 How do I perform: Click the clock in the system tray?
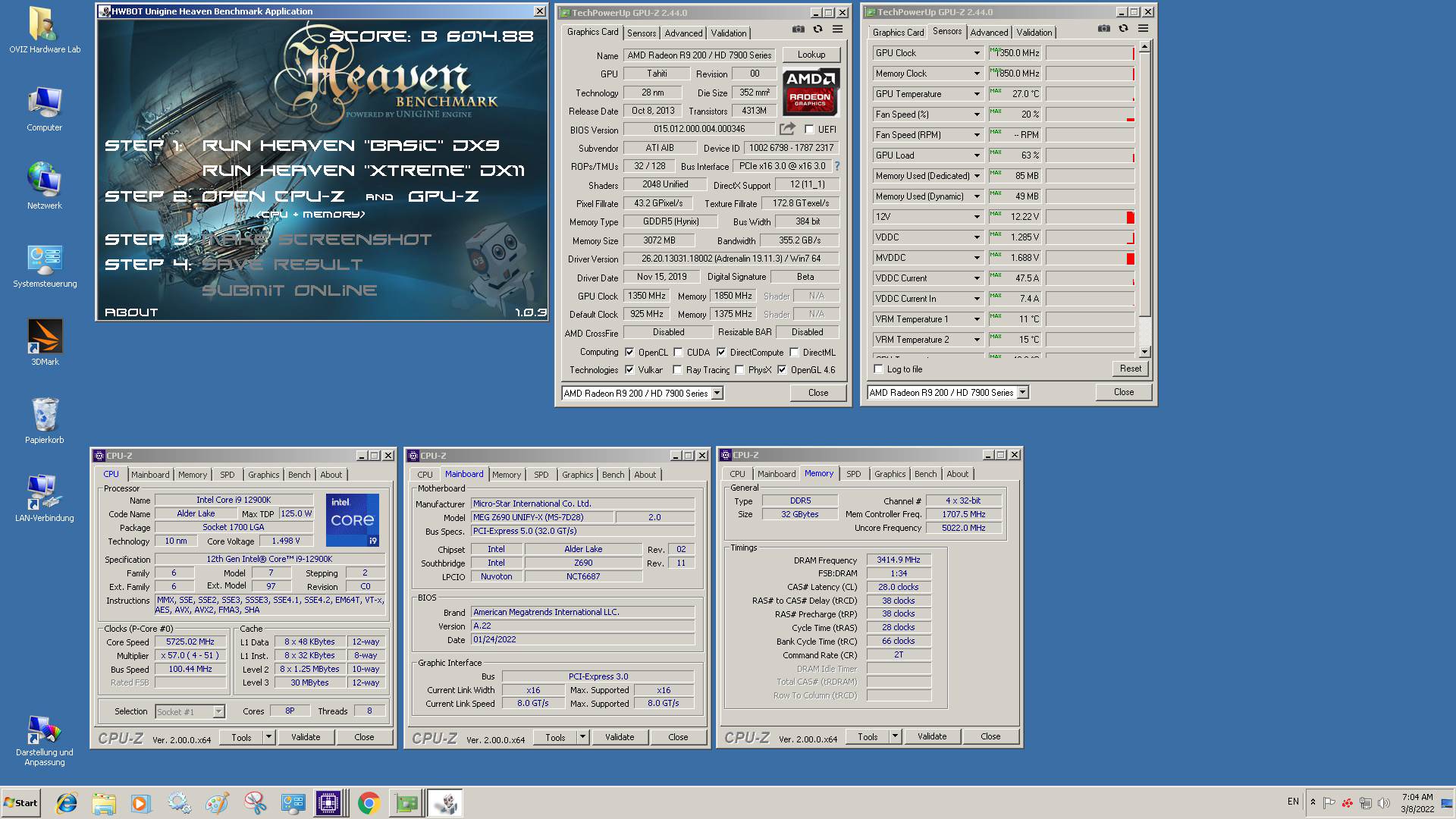coord(1417,803)
